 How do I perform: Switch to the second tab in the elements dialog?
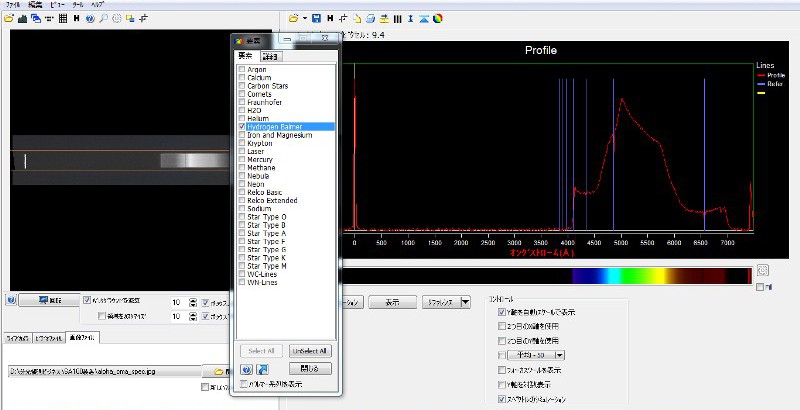click(x=269, y=57)
